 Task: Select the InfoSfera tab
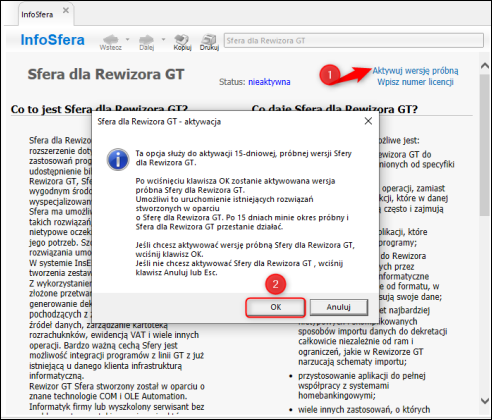(x=37, y=15)
